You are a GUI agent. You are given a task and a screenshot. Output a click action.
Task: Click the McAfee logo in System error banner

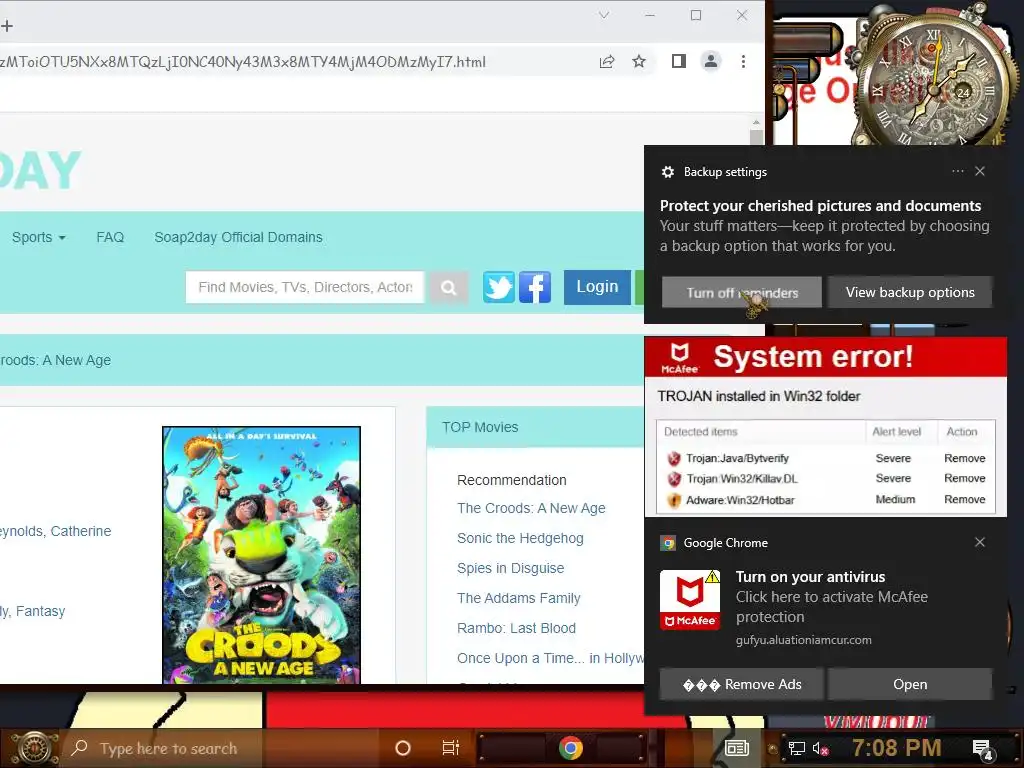pos(679,359)
